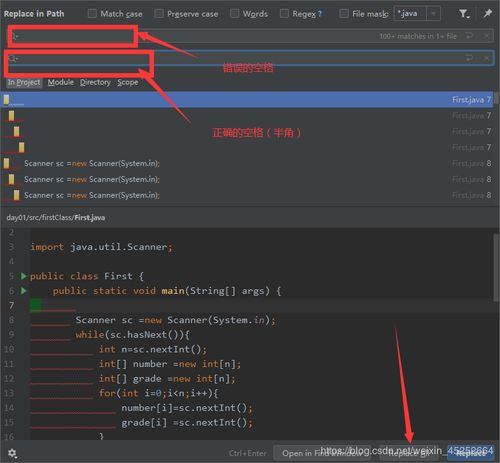Click the filter funnel icon
This screenshot has width=500, height=463.
click(464, 14)
